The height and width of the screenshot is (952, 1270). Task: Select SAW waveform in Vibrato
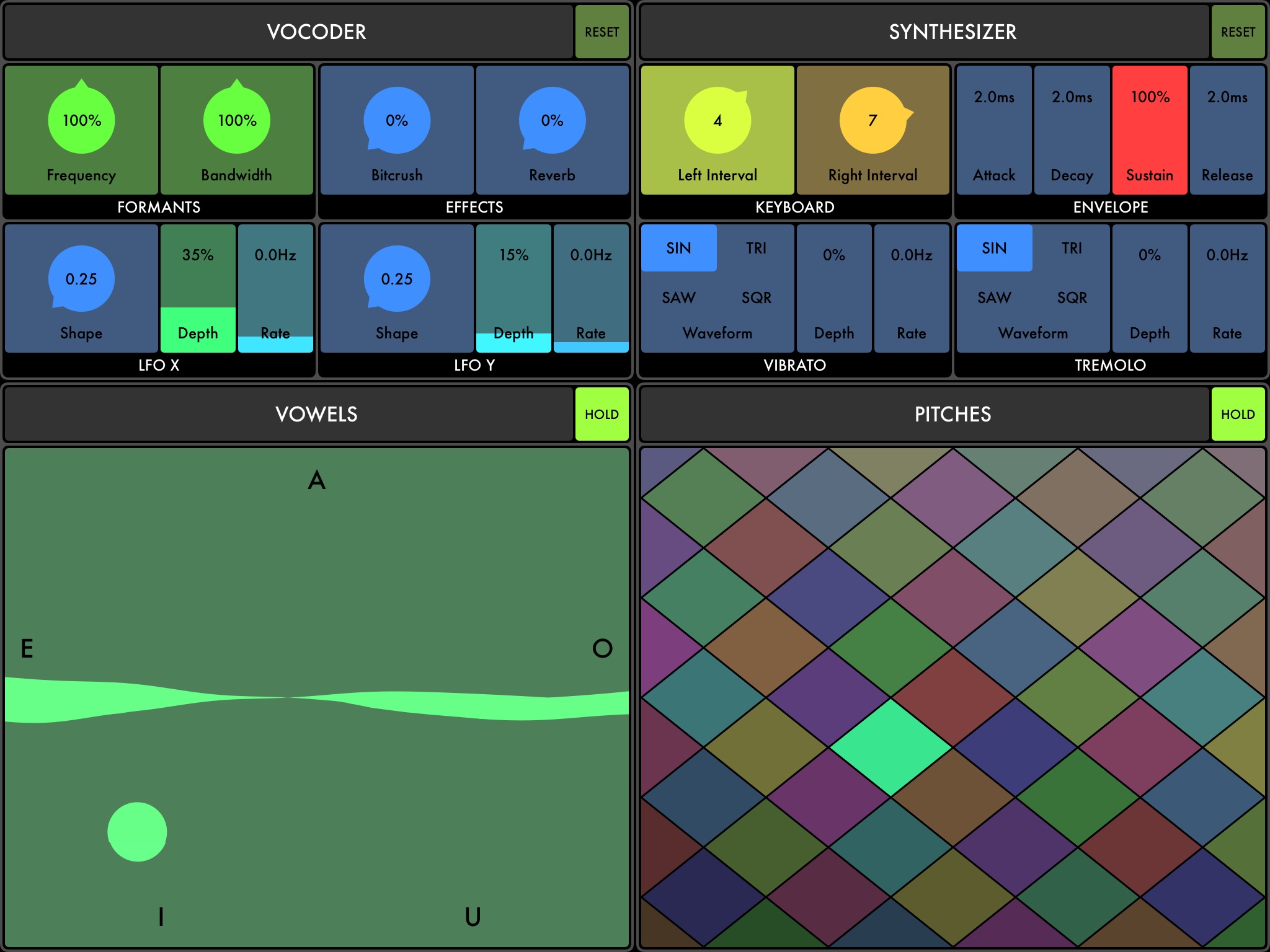pyautogui.click(x=678, y=297)
